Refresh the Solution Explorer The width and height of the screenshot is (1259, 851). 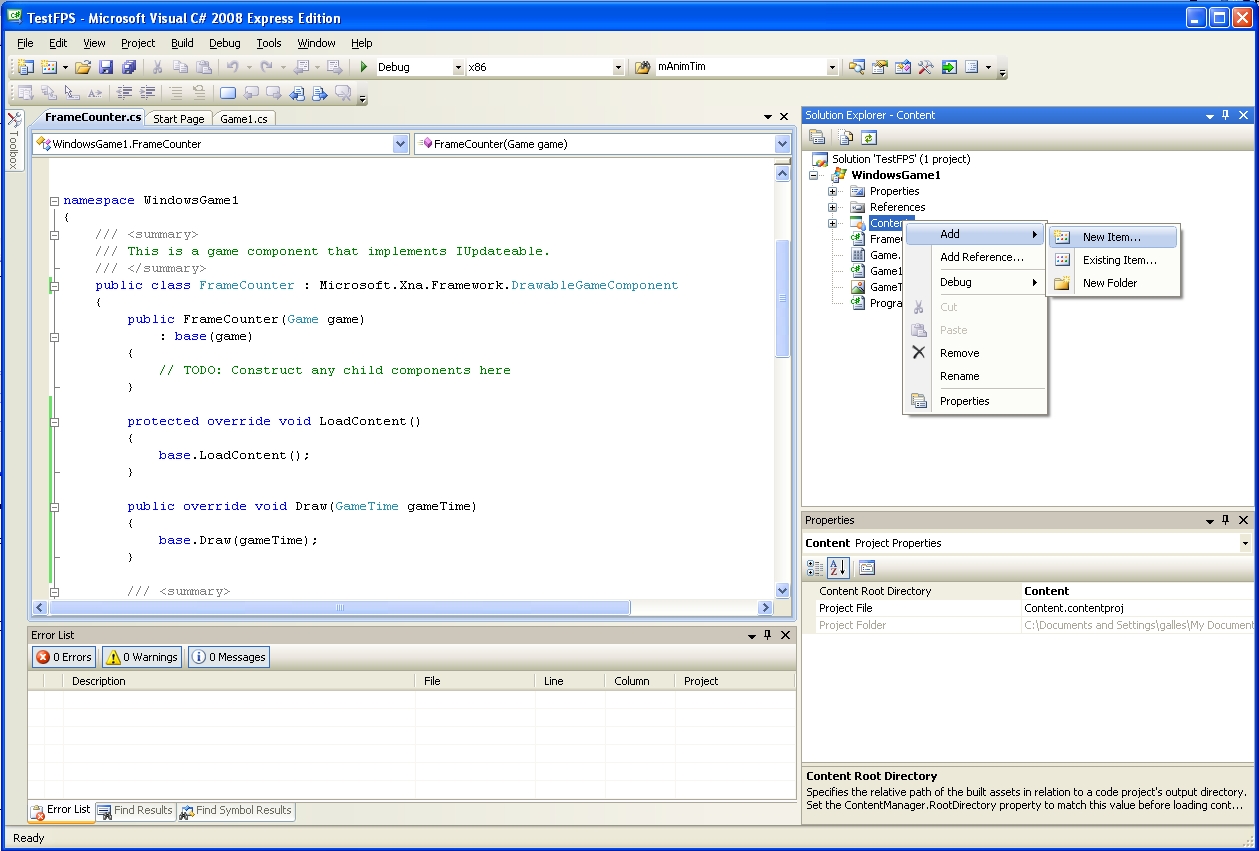pos(869,138)
